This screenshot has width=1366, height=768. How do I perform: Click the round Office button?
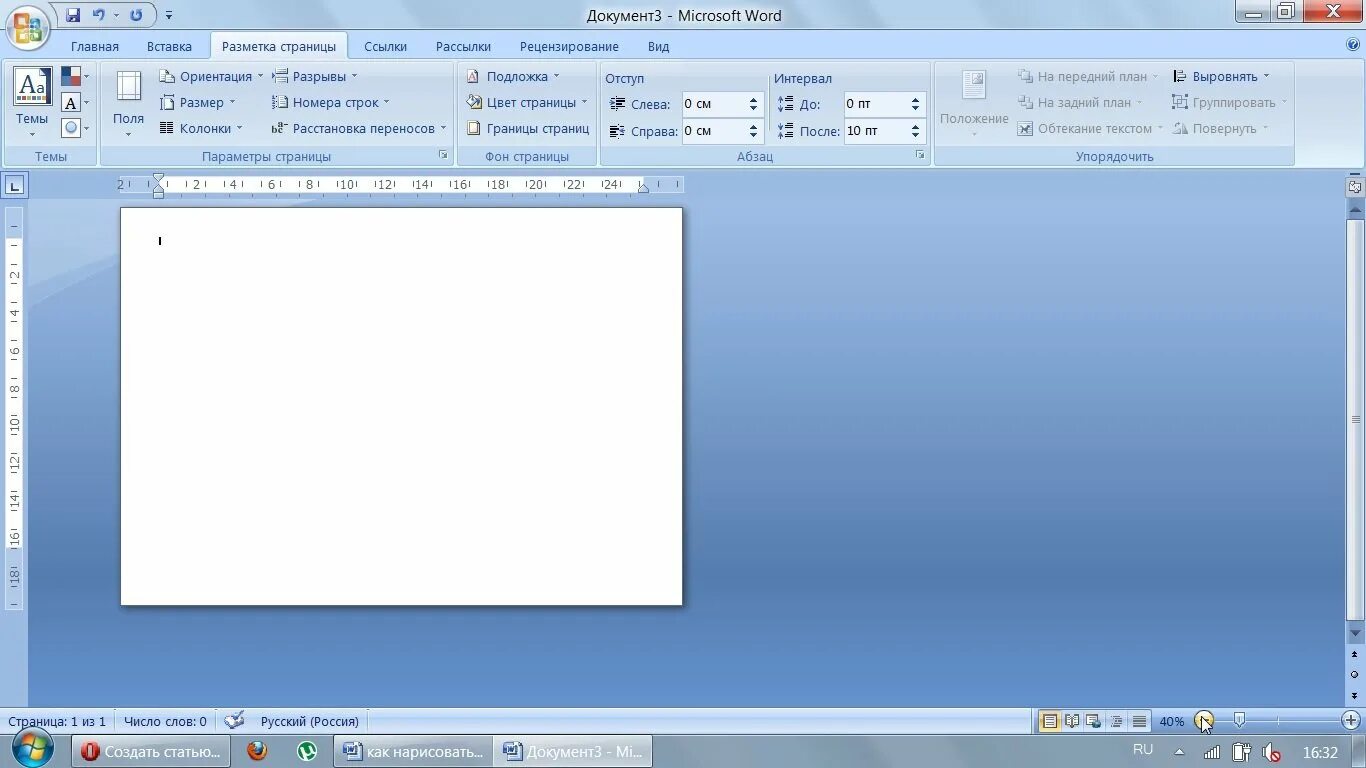coord(29,26)
